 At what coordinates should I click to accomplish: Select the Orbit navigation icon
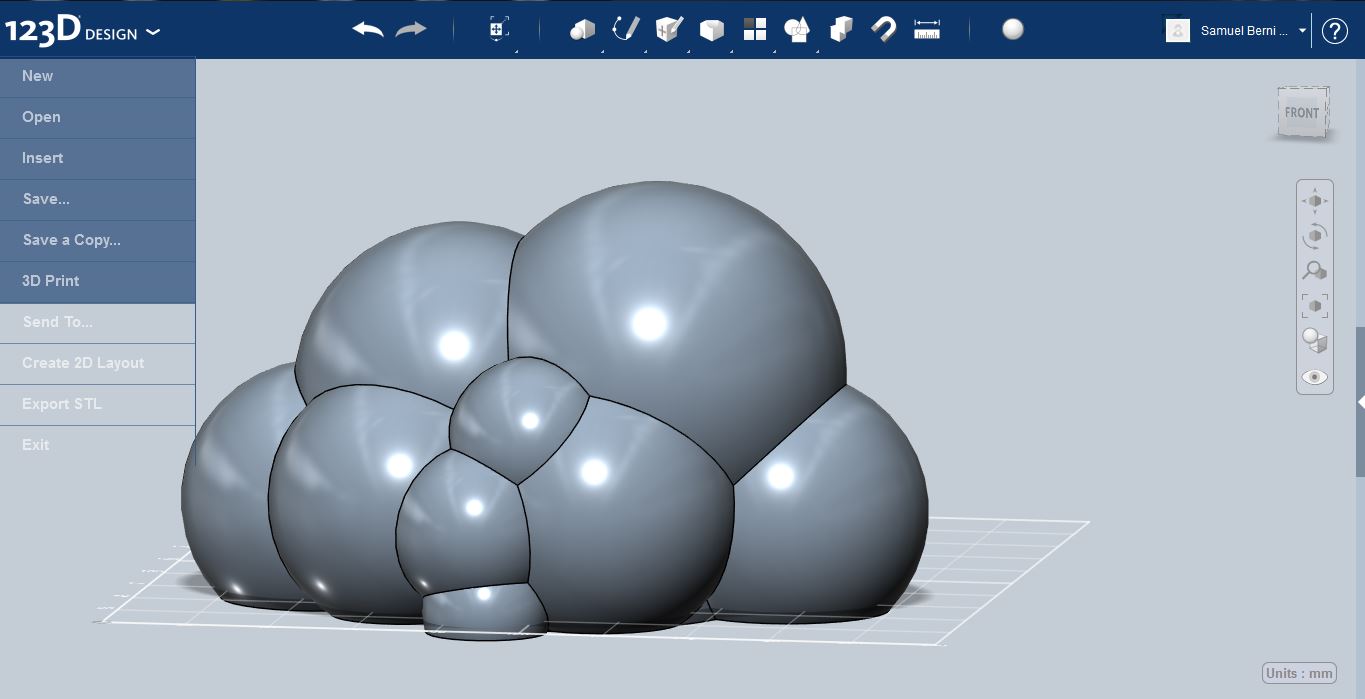[1314, 235]
